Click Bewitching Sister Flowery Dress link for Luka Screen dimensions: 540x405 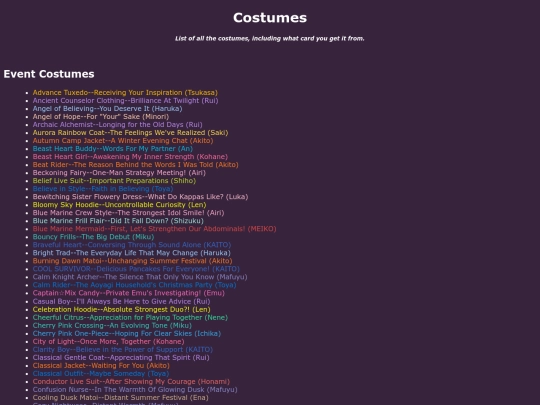pos(141,197)
